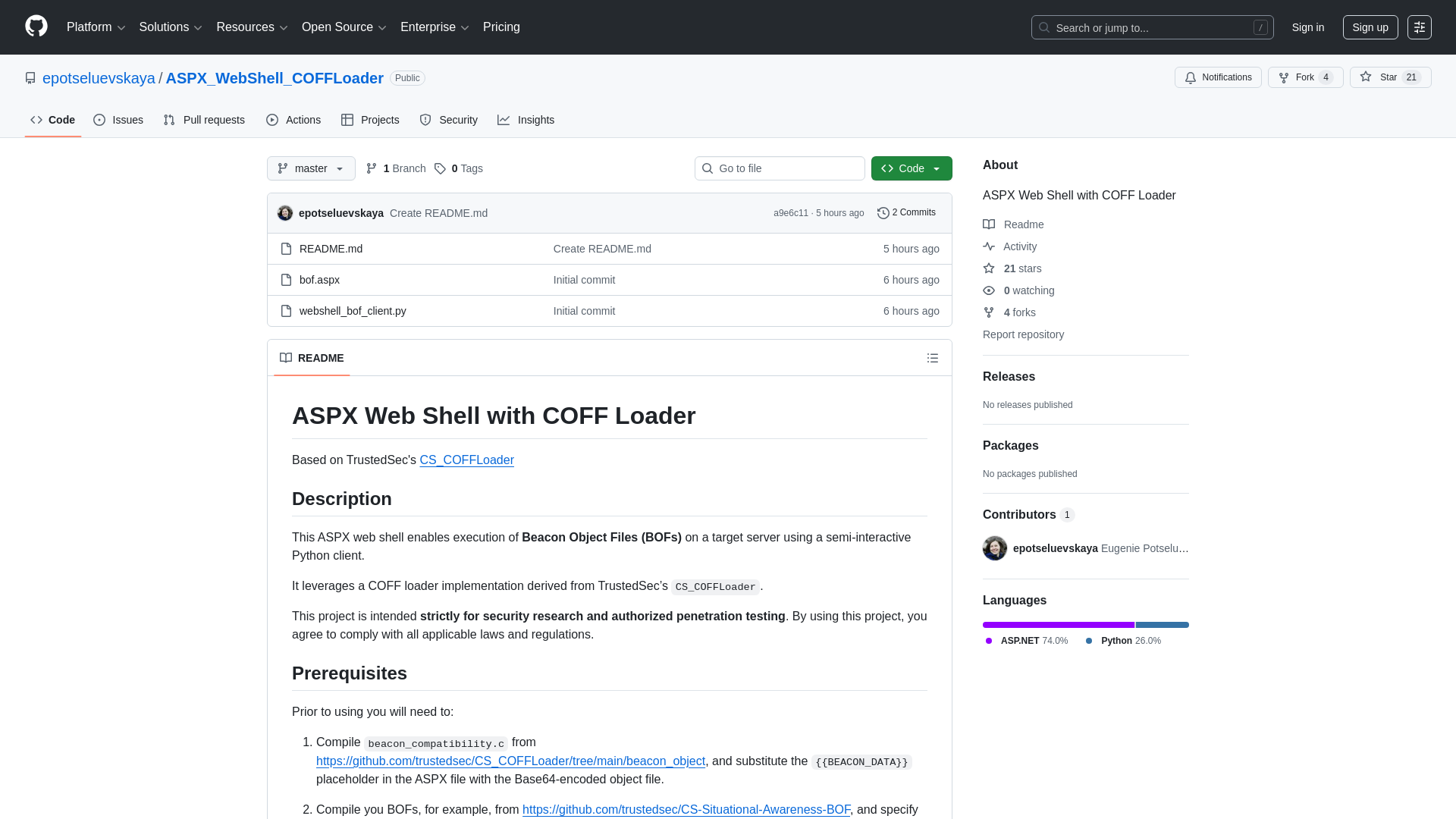Viewport: 1456px width, 819px height.
Task: Click the Report repository link
Action: 1023,334
